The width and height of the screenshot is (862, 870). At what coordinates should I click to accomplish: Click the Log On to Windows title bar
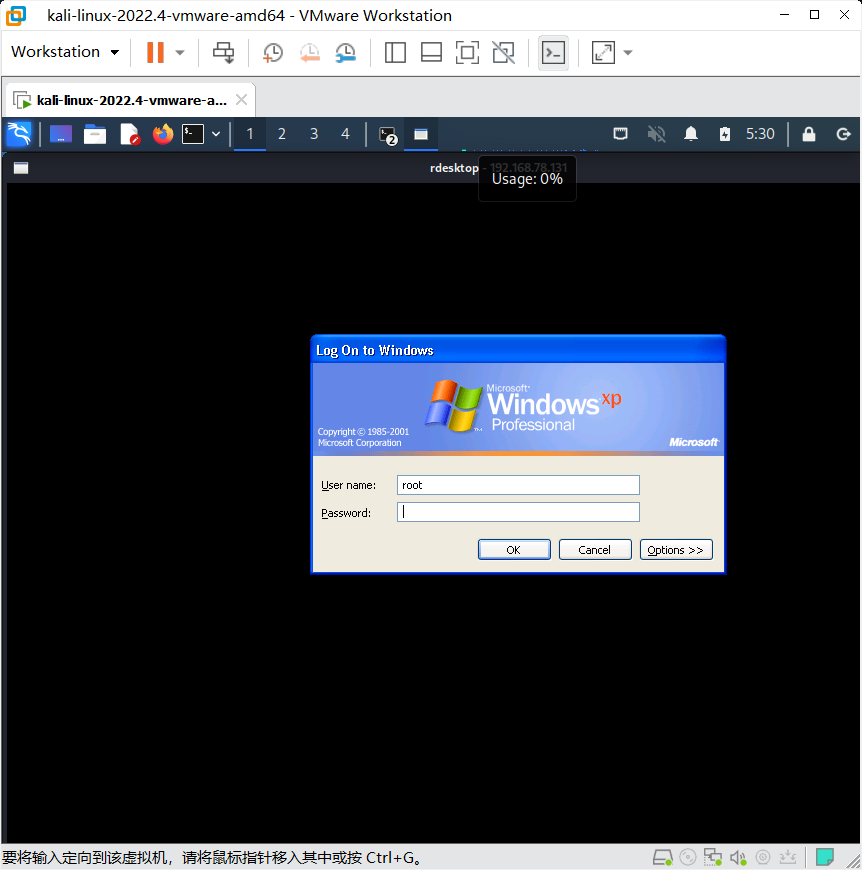click(518, 350)
